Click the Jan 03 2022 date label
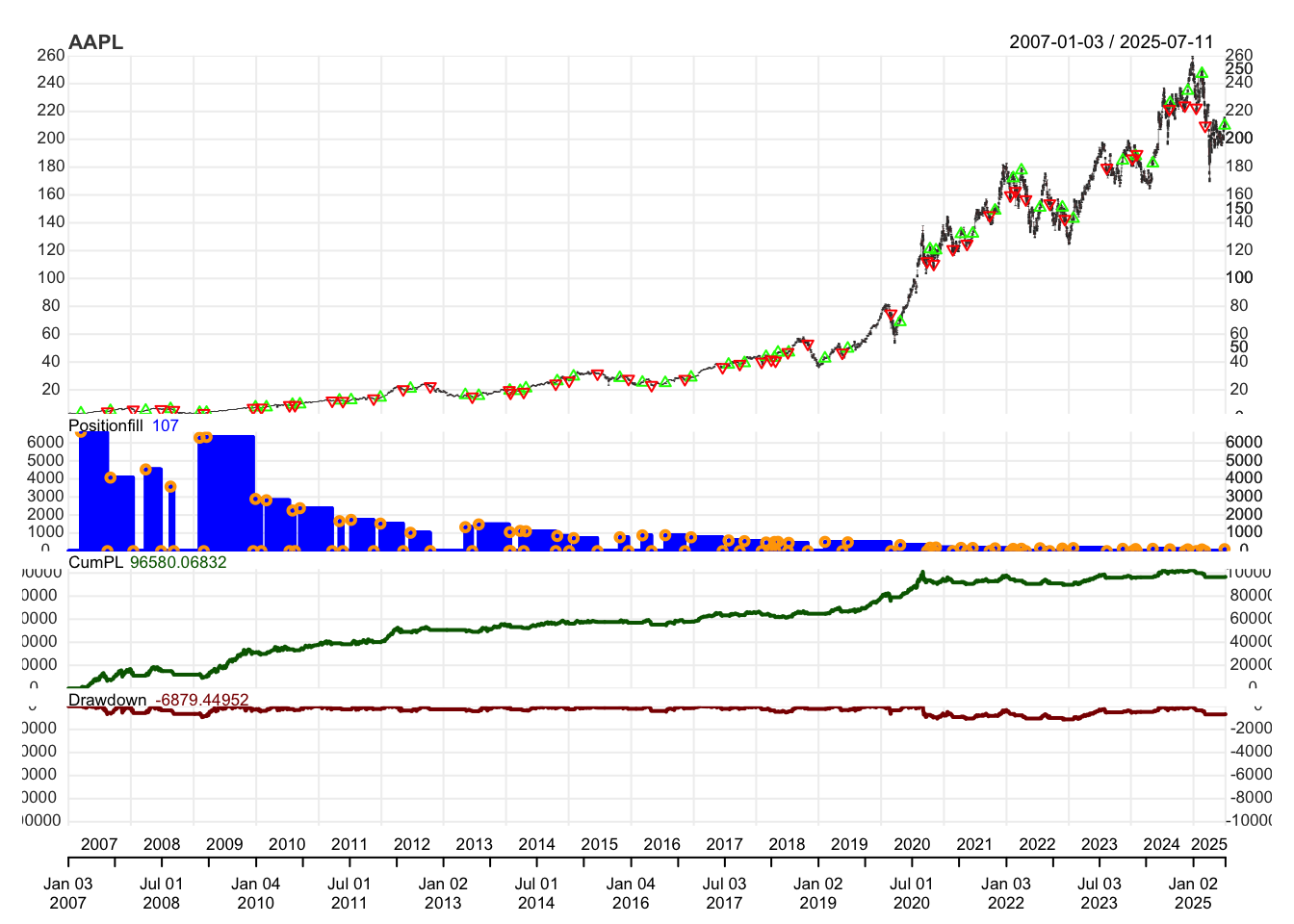The height and width of the screenshot is (924, 1294). click(1006, 893)
